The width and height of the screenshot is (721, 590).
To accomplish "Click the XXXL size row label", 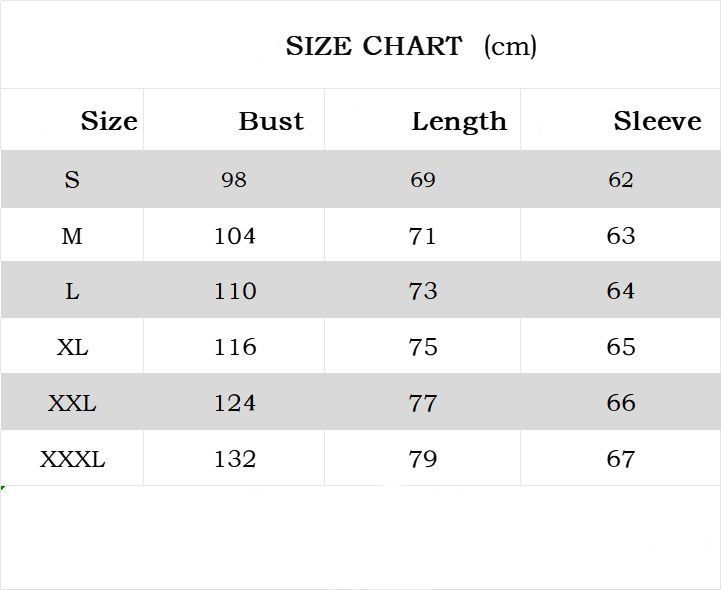I will click(72, 459).
